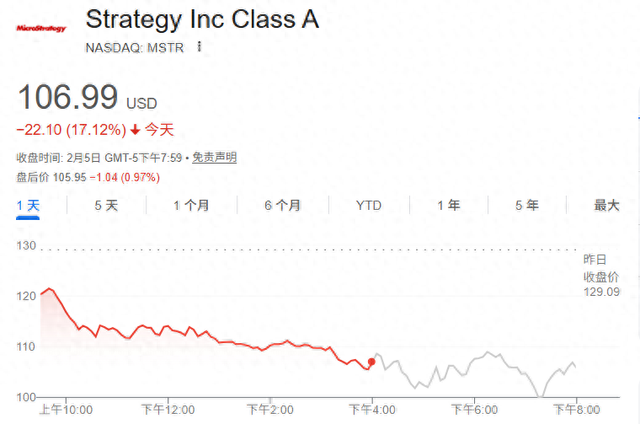Open the 5年 chart tab

[527, 206]
